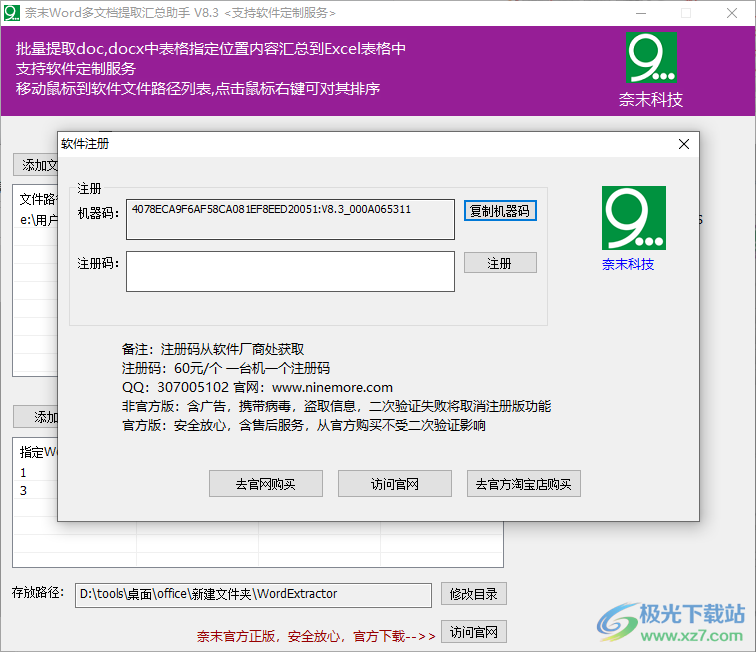This screenshot has width=756, height=652.
Task: Click the 奈末科技 logo in purple banner
Action: pyautogui.click(x=651, y=58)
